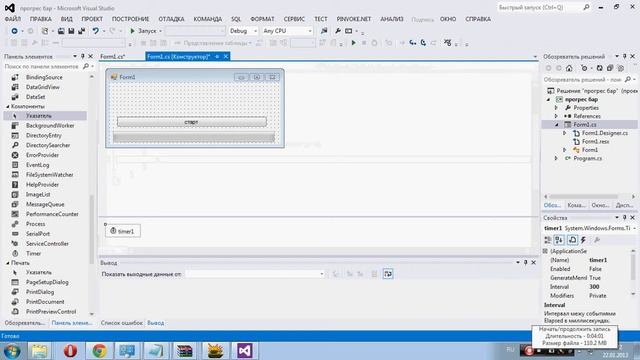Select Form1.resx in Solution Explorer
Image resolution: width=640 pixels, height=360 pixels.
[595, 142]
